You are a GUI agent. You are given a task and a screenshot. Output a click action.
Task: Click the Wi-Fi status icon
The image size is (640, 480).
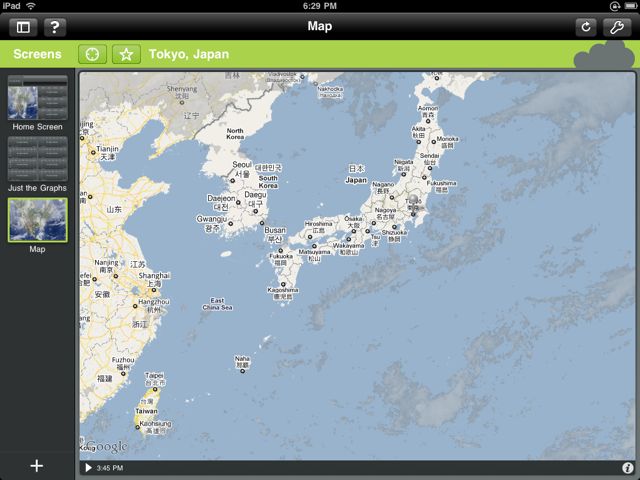tap(31, 6)
